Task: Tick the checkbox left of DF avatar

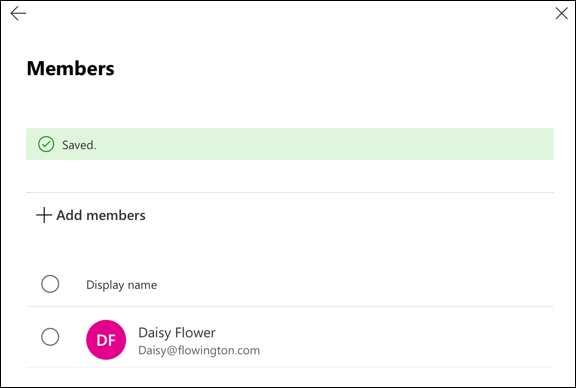Action: 50,337
